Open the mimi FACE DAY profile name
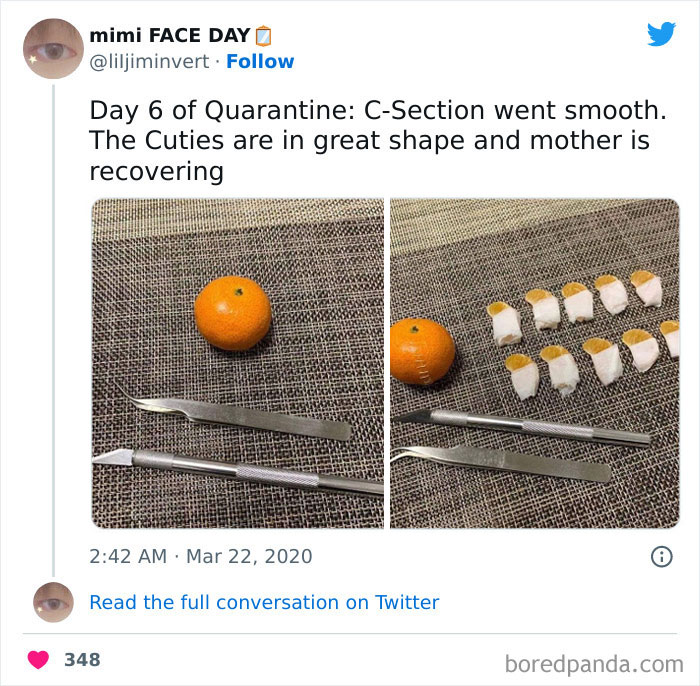The width and height of the screenshot is (700, 686). point(170,37)
